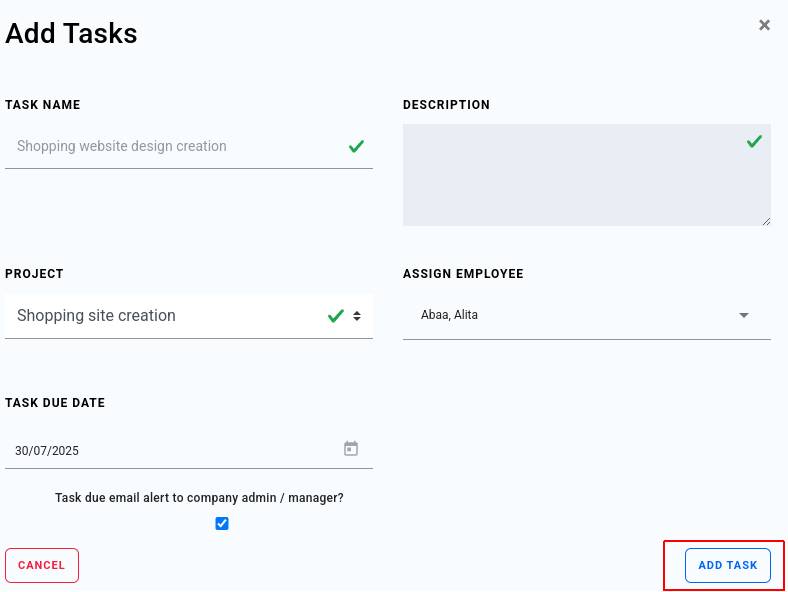
Task: Open the calendar picker icon for due date
Action: [x=351, y=448]
